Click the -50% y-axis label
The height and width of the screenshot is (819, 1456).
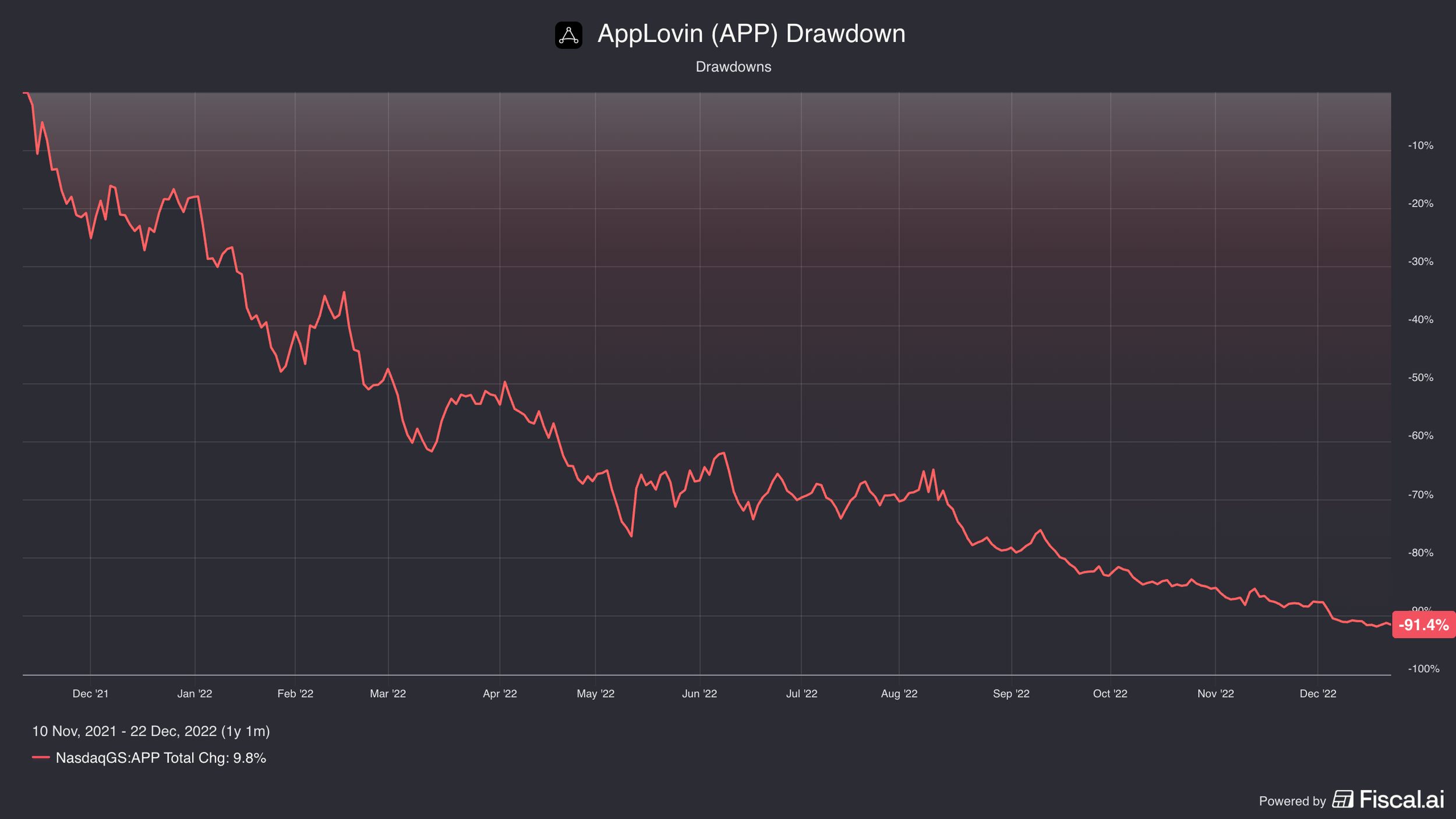point(1420,377)
